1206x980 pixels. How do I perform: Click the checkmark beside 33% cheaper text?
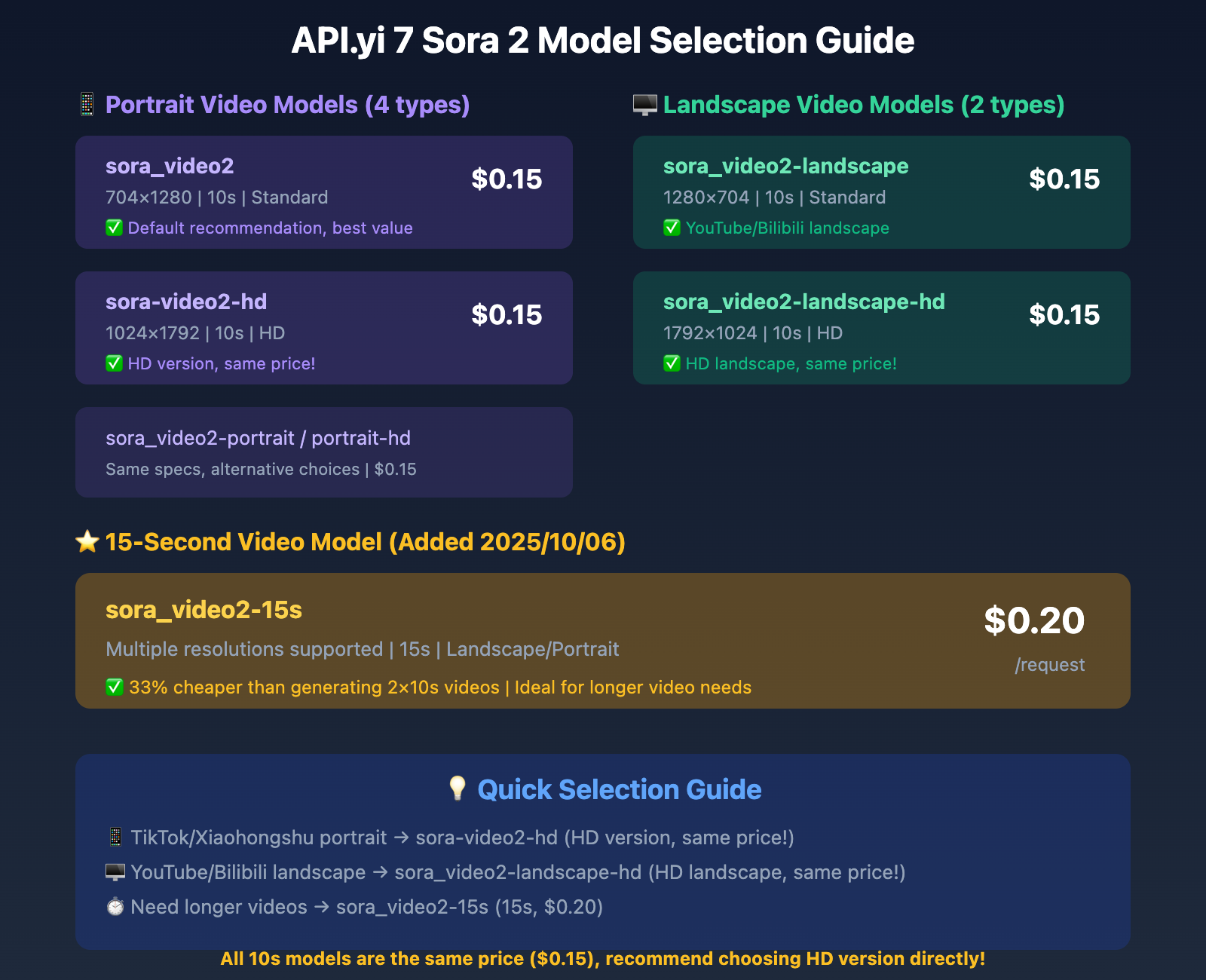coord(115,688)
